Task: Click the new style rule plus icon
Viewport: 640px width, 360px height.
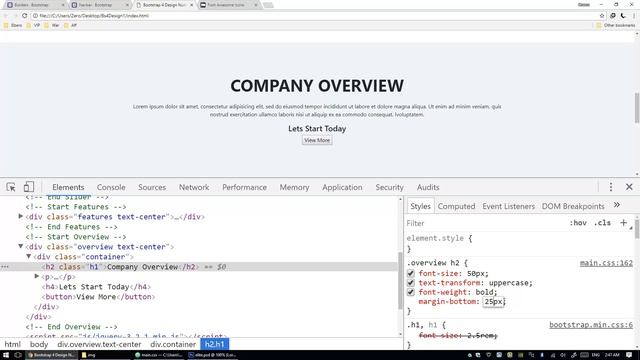Action: coord(623,223)
